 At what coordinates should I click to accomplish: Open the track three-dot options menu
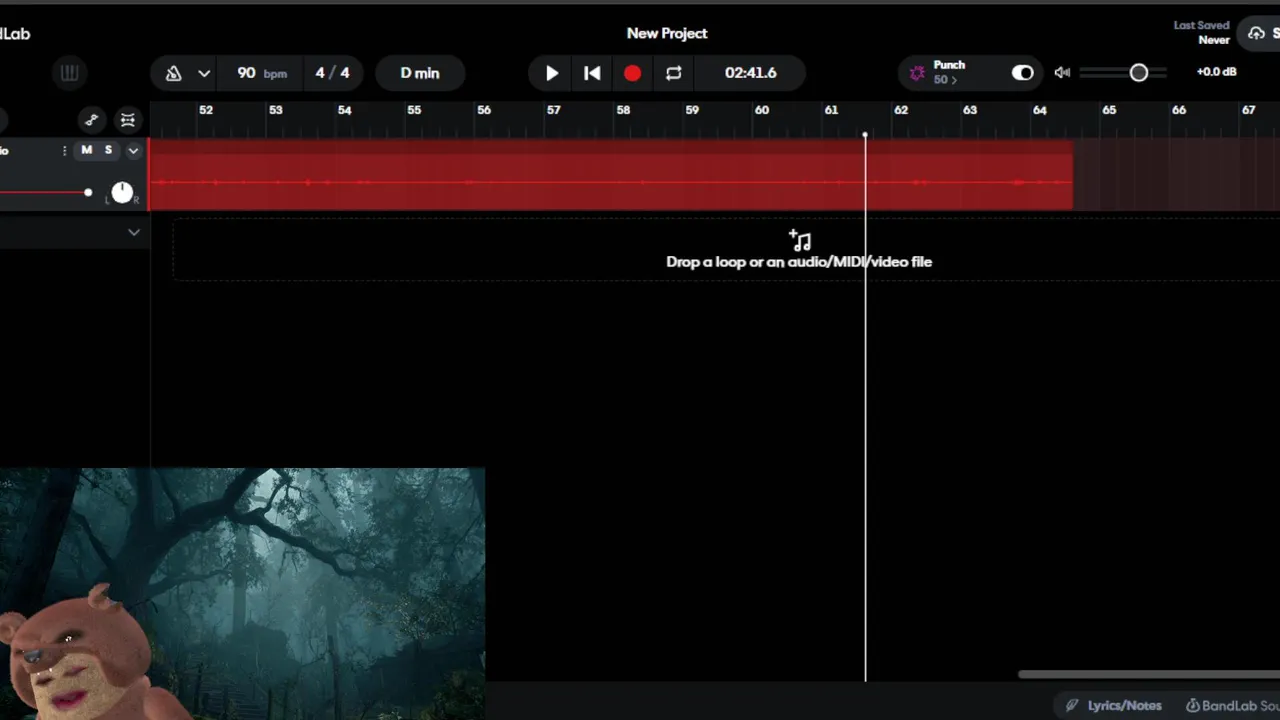click(65, 151)
